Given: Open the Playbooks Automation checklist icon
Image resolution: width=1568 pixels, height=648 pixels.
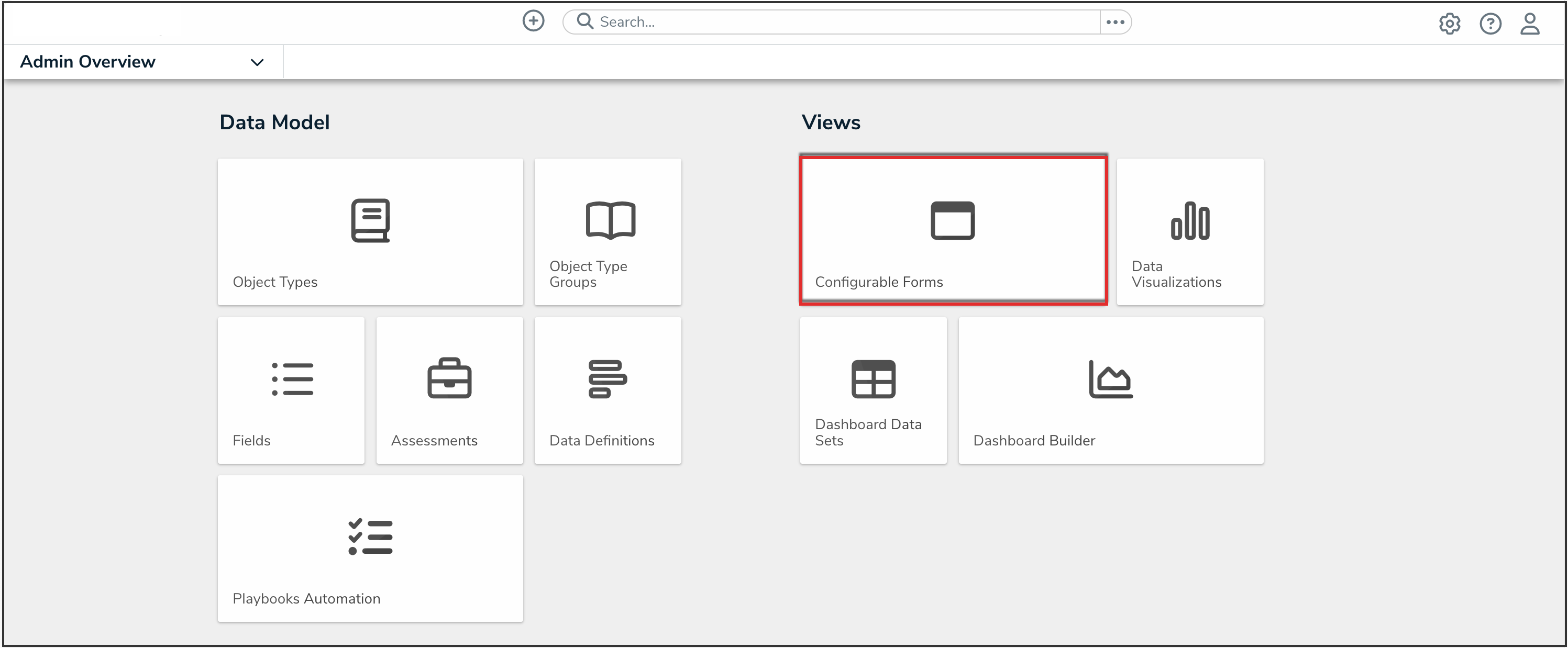Looking at the screenshot, I should pyautogui.click(x=370, y=537).
